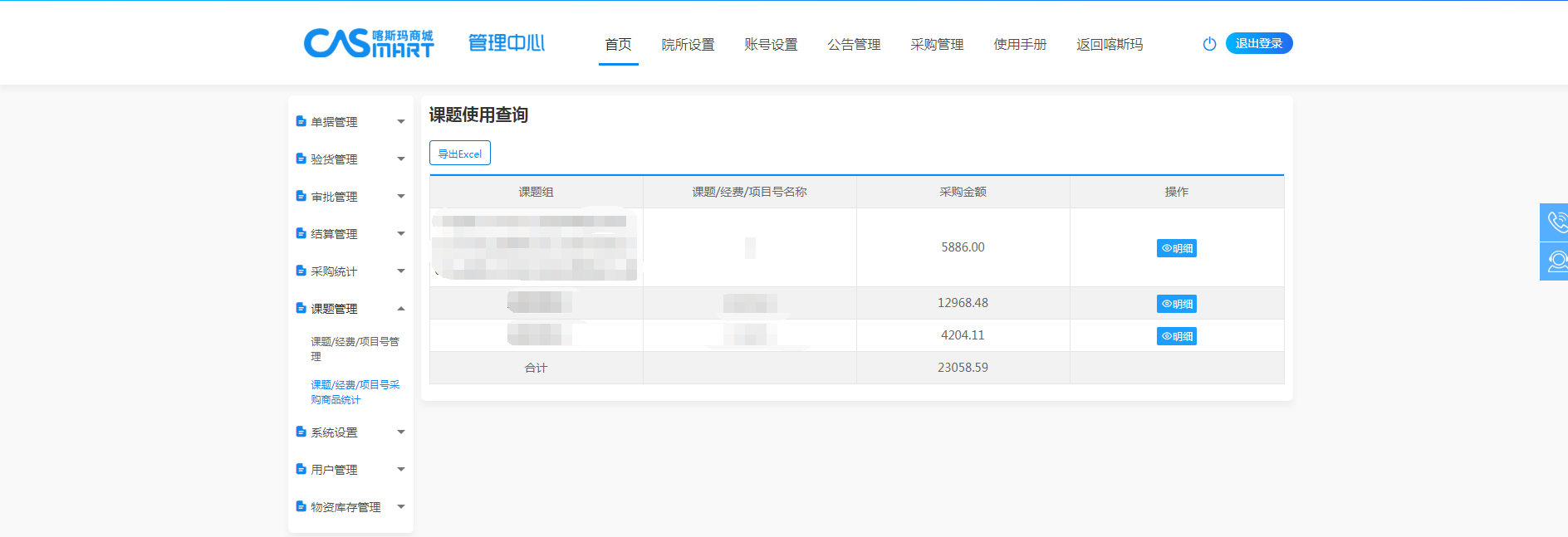Click the CASmart logo
This screenshot has width=1568, height=537.
368,43
